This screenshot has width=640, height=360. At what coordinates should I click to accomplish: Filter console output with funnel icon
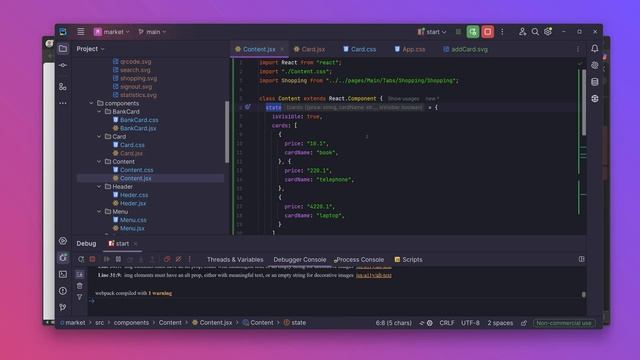[80, 297]
